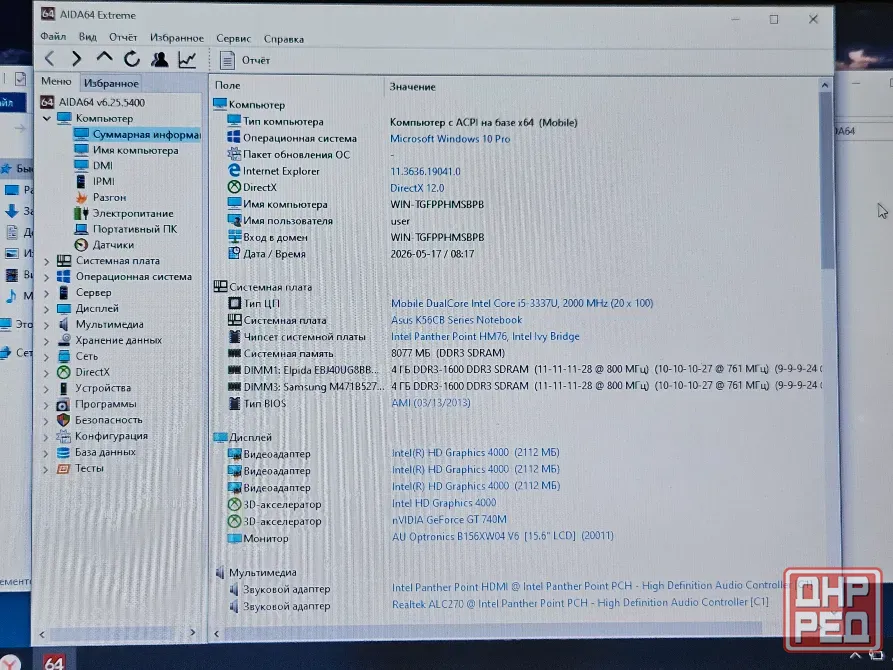This screenshot has height=670, width=893.
Task: Open the nVIDIA GeForce GT 740M link
Action: coord(449,520)
